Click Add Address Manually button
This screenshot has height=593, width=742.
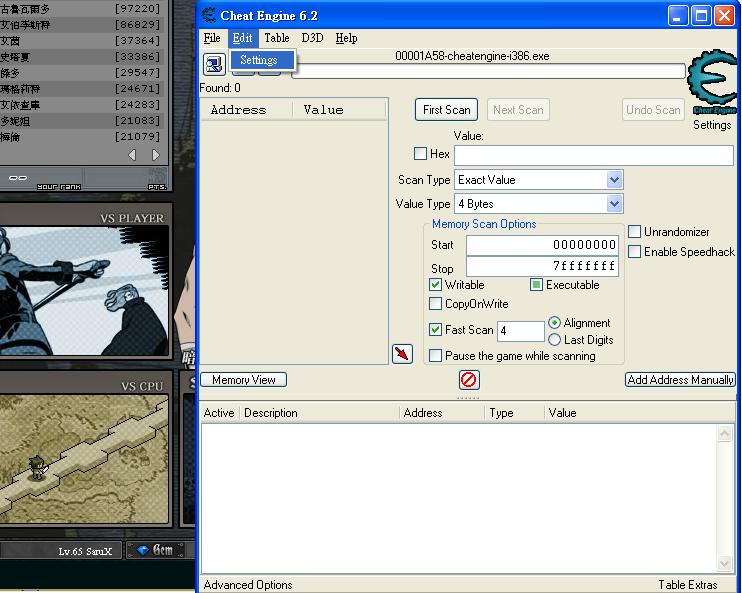point(680,380)
